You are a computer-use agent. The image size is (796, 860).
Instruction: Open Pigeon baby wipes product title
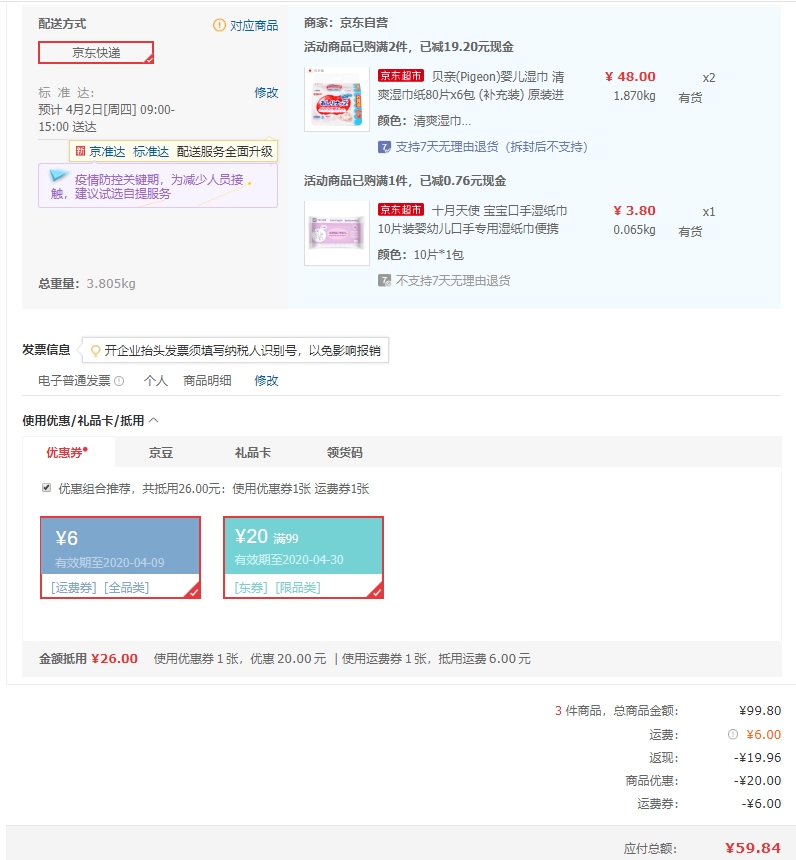[x=471, y=86]
